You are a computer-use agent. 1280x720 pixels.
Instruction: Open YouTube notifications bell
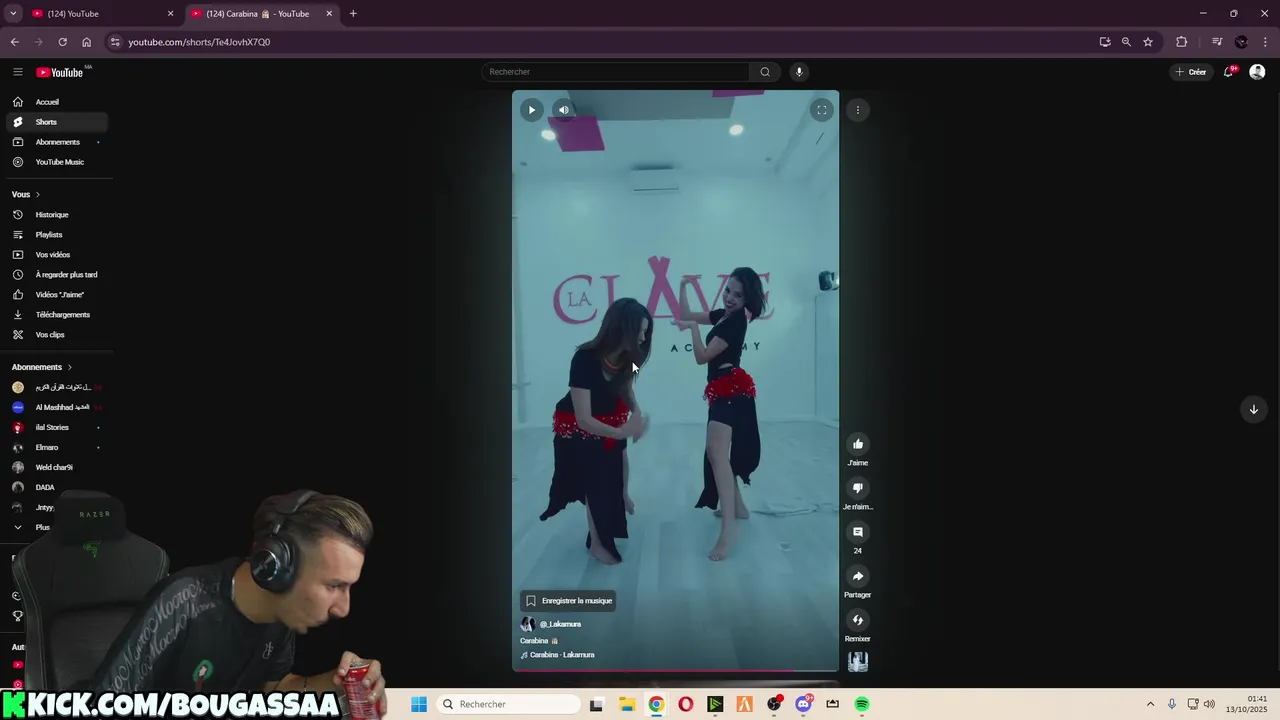click(1229, 72)
